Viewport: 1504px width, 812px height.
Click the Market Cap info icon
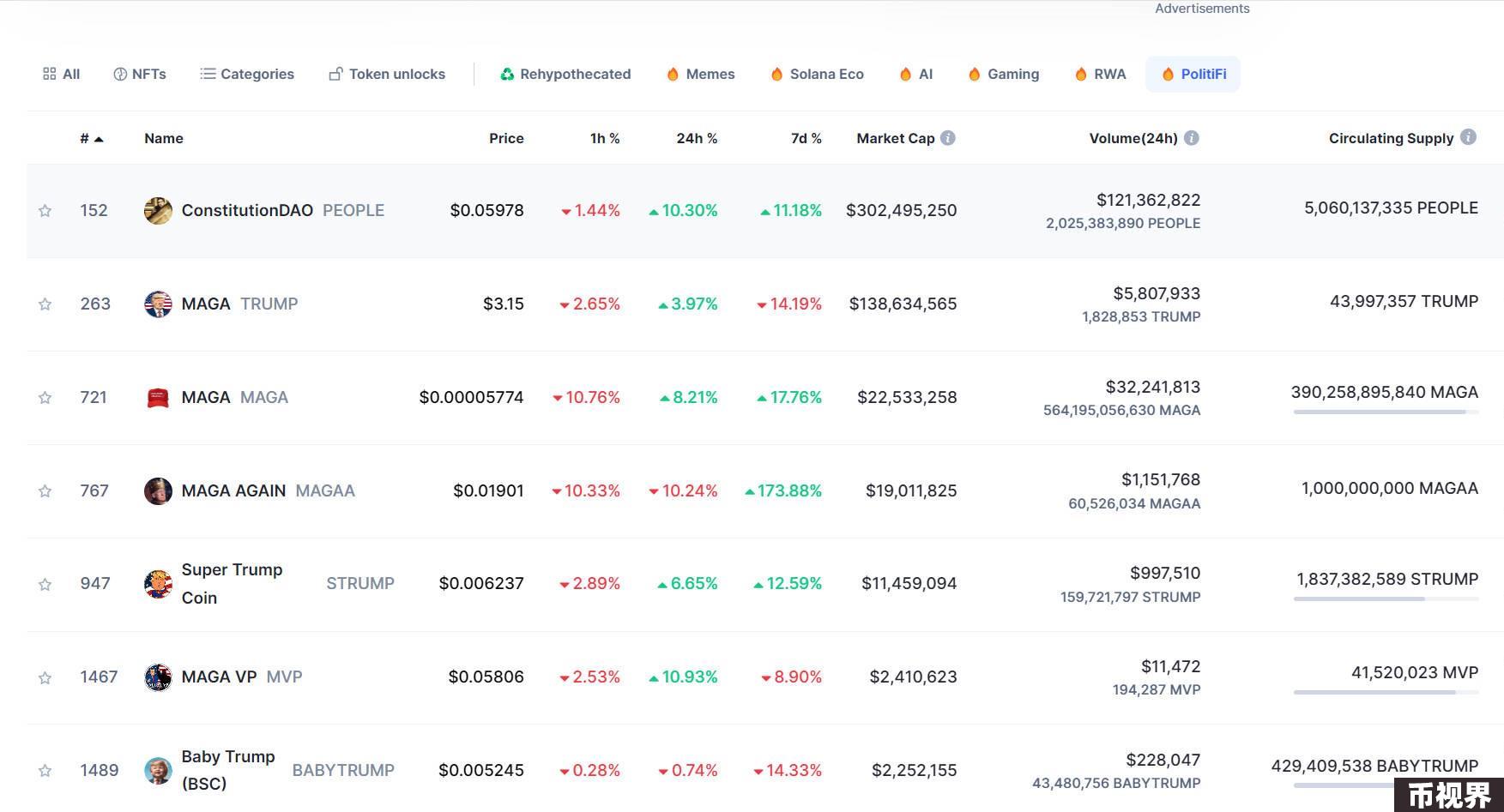click(948, 138)
